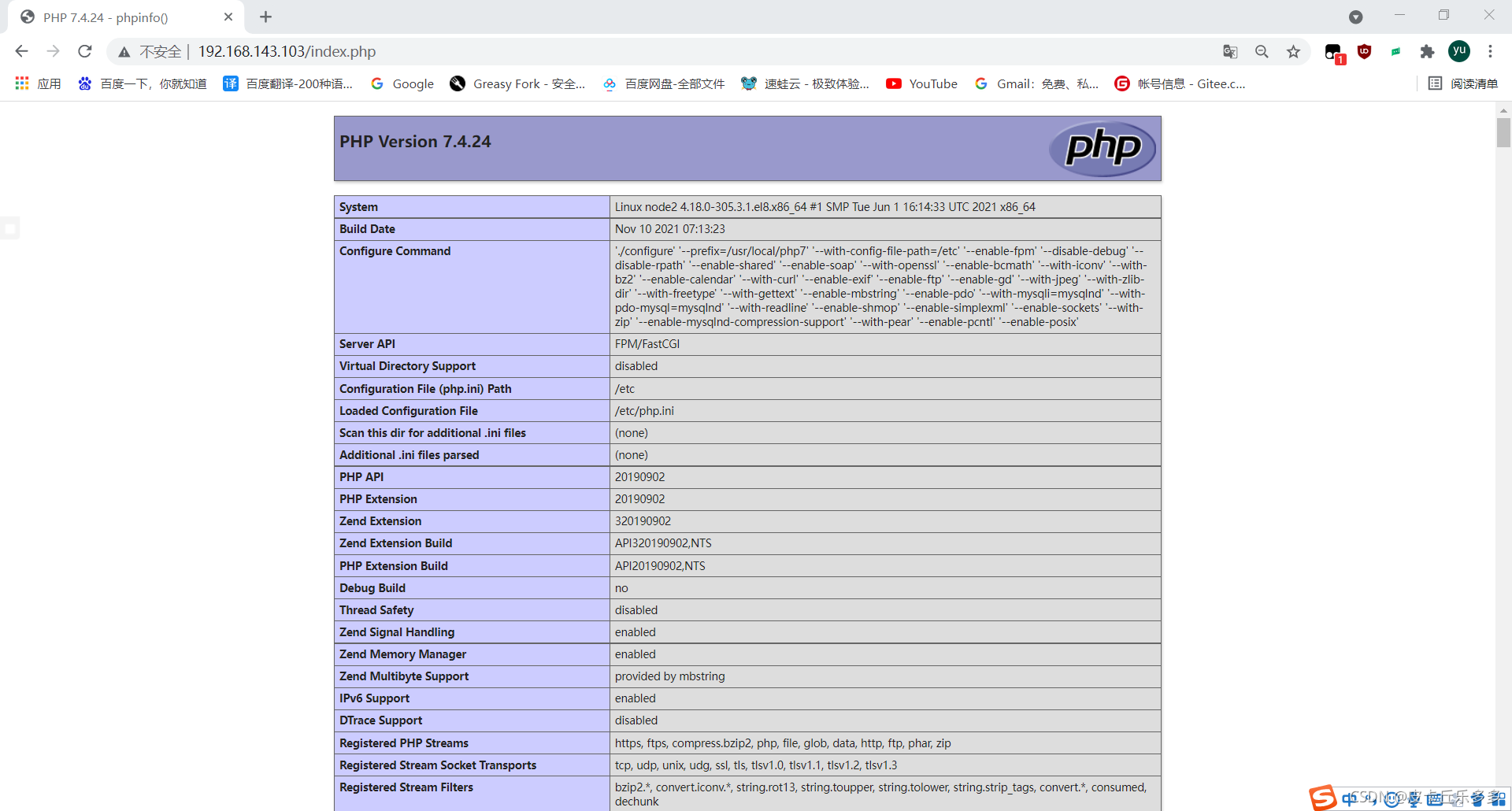Click the 'Zend Extension' value 320190902
Viewport: 1512px width, 811px height.
643,521
